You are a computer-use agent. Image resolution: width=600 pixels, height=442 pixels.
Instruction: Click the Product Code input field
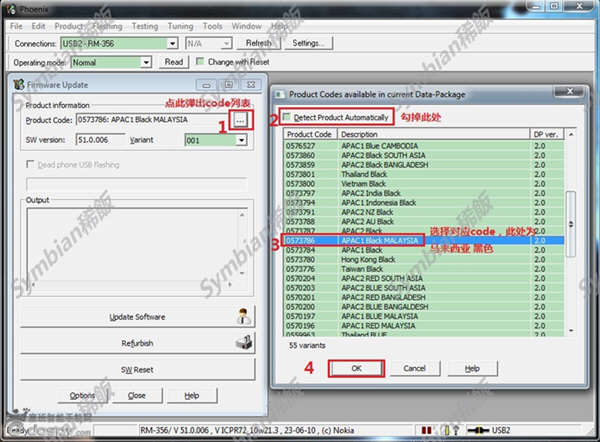[x=152, y=120]
